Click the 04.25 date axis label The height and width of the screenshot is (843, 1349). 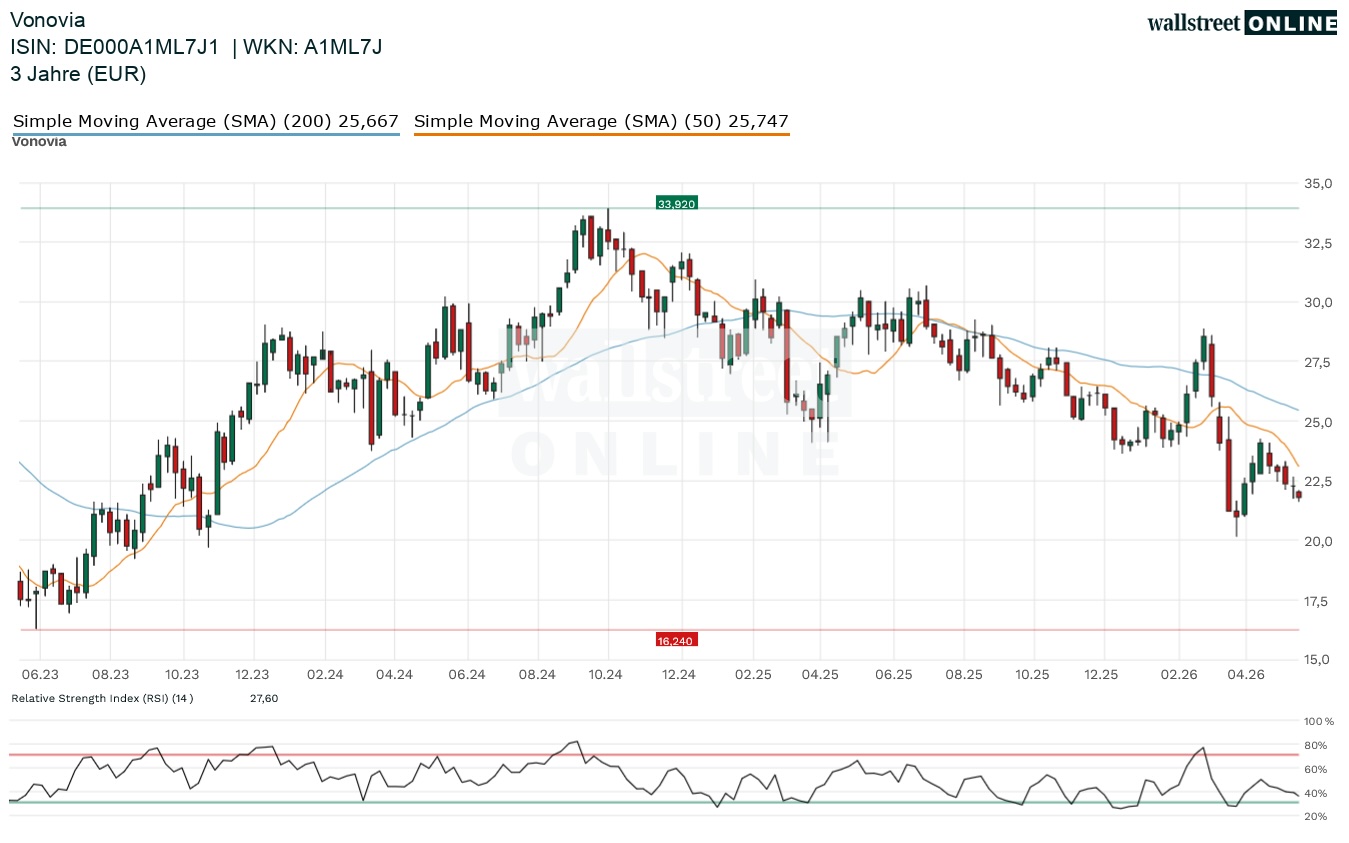[x=820, y=675]
